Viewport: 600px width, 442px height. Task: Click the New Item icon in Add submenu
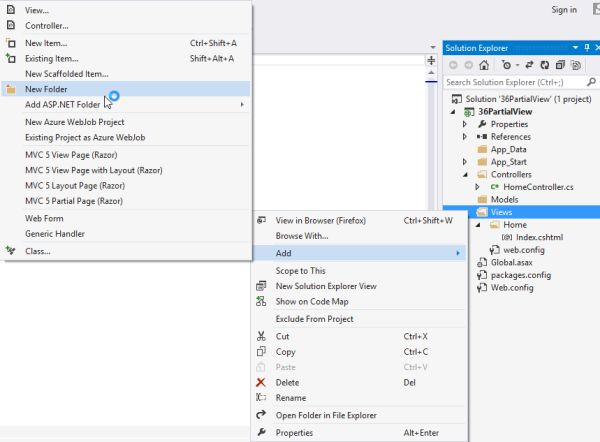(x=11, y=43)
